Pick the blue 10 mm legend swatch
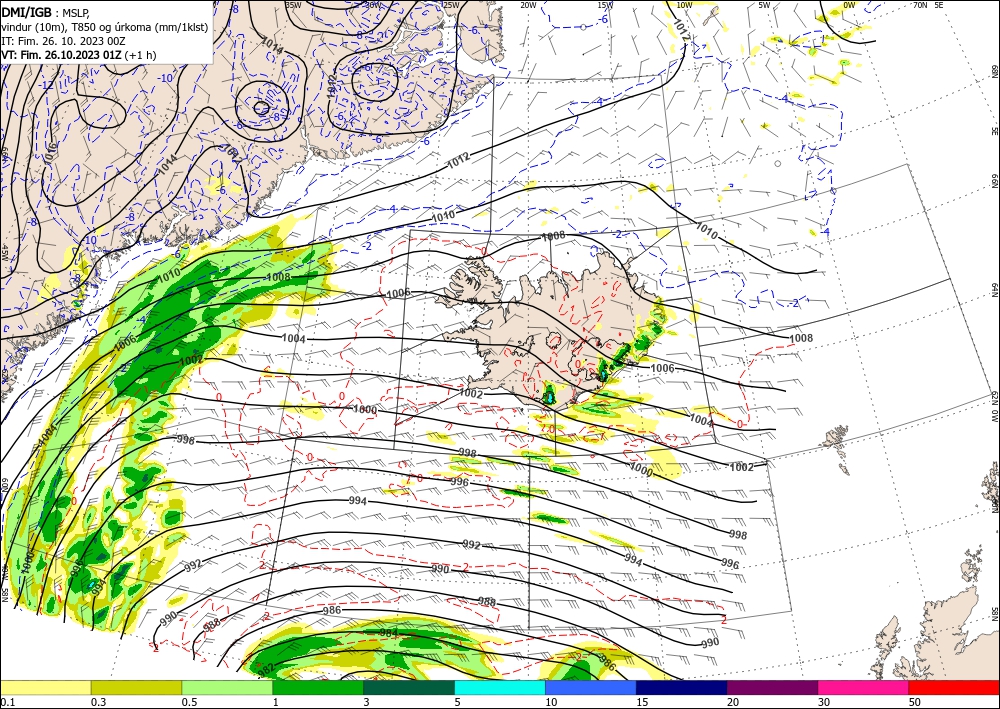This screenshot has width=1000, height=709. tap(591, 687)
